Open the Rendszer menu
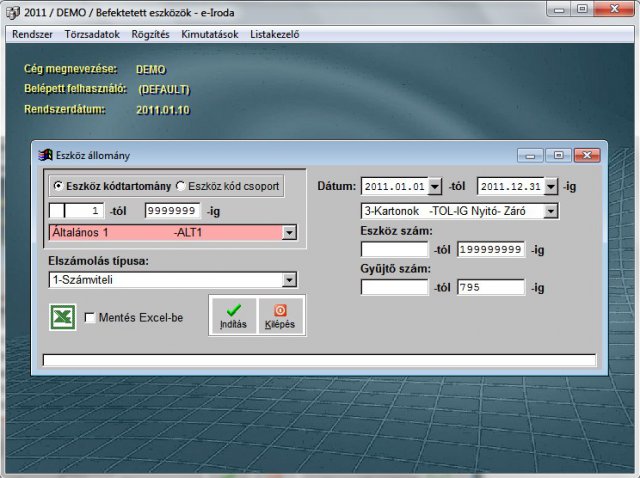This screenshot has width=640, height=478. [32, 34]
